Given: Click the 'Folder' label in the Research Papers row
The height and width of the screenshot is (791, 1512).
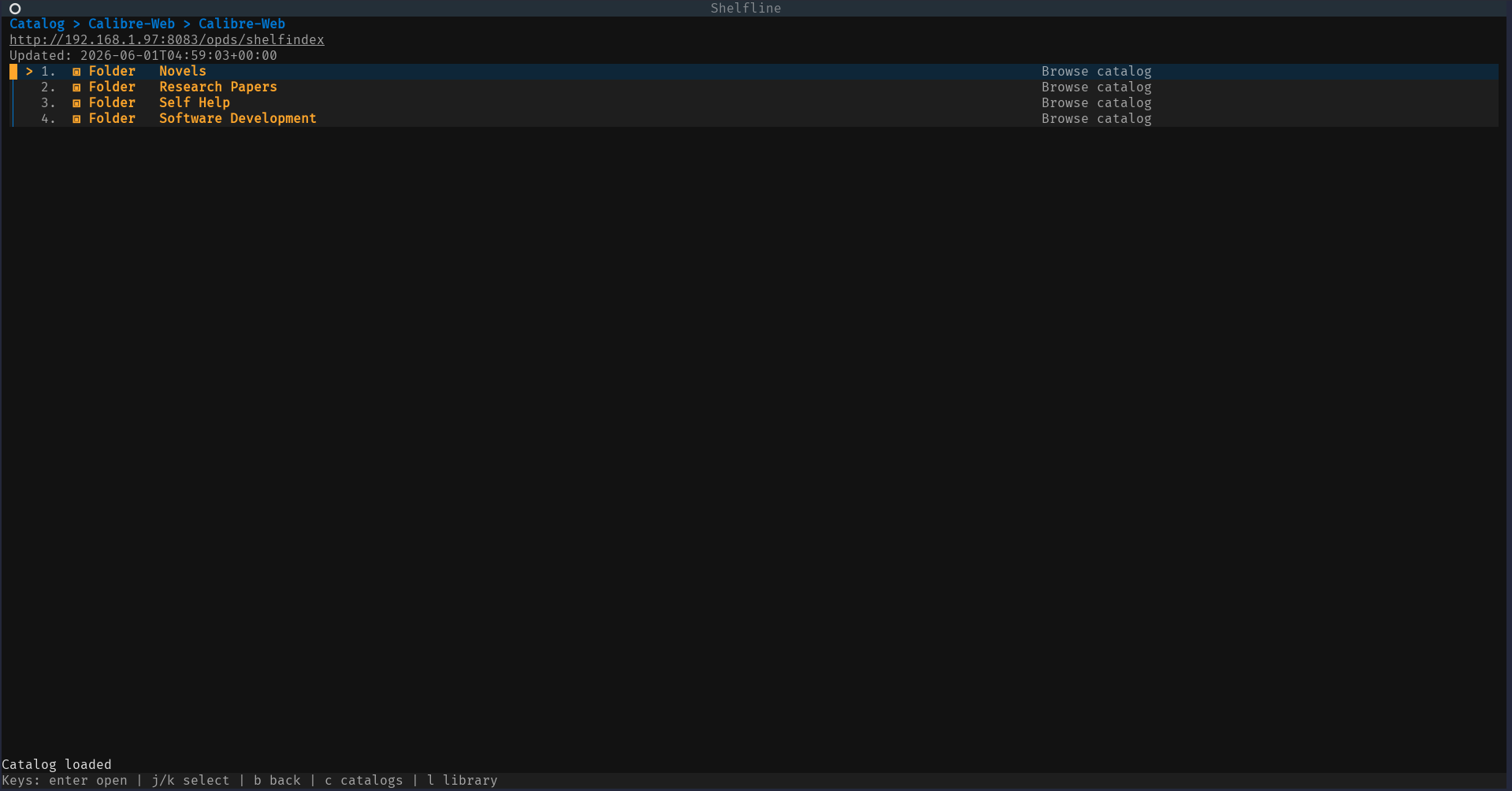Looking at the screenshot, I should 112,87.
